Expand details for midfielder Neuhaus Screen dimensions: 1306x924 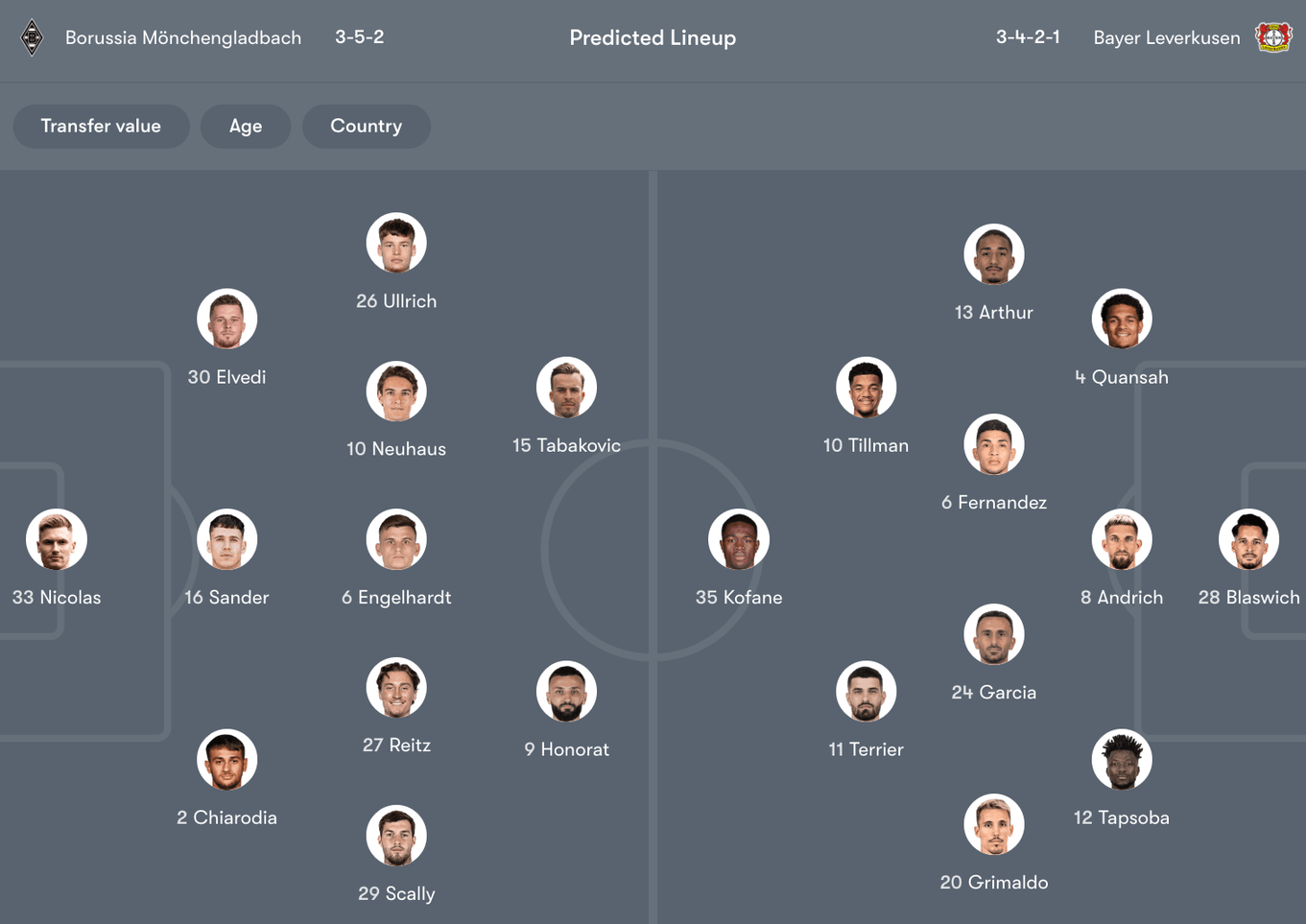tap(396, 391)
